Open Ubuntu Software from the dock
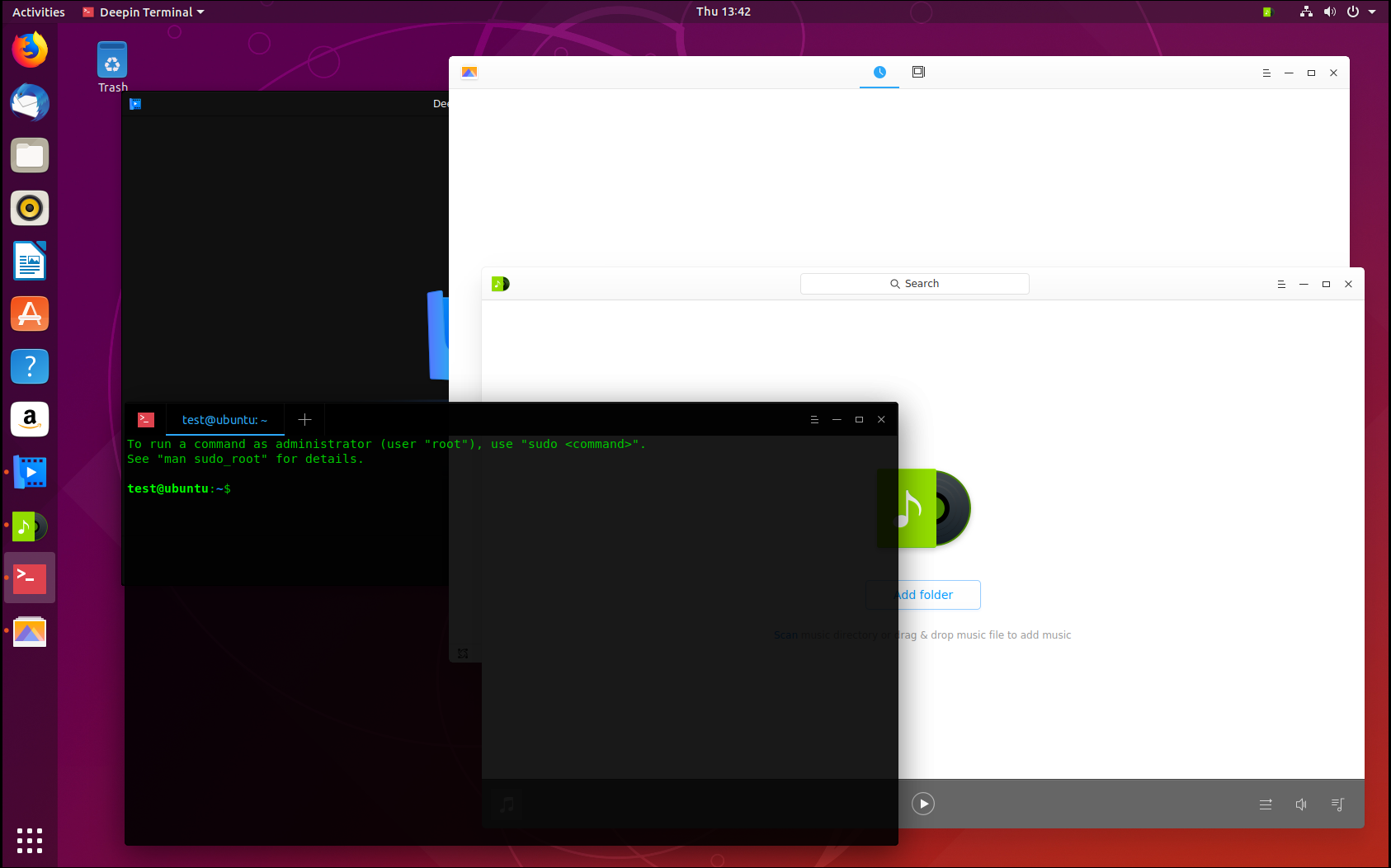The image size is (1391, 868). [x=30, y=314]
